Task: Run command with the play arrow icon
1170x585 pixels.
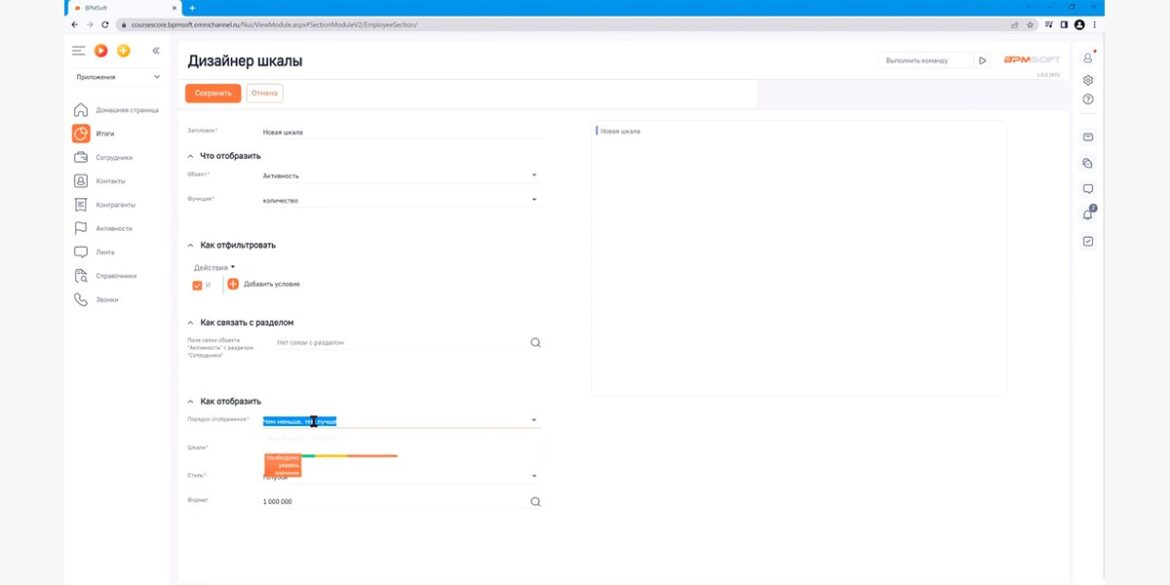Action: (x=982, y=61)
